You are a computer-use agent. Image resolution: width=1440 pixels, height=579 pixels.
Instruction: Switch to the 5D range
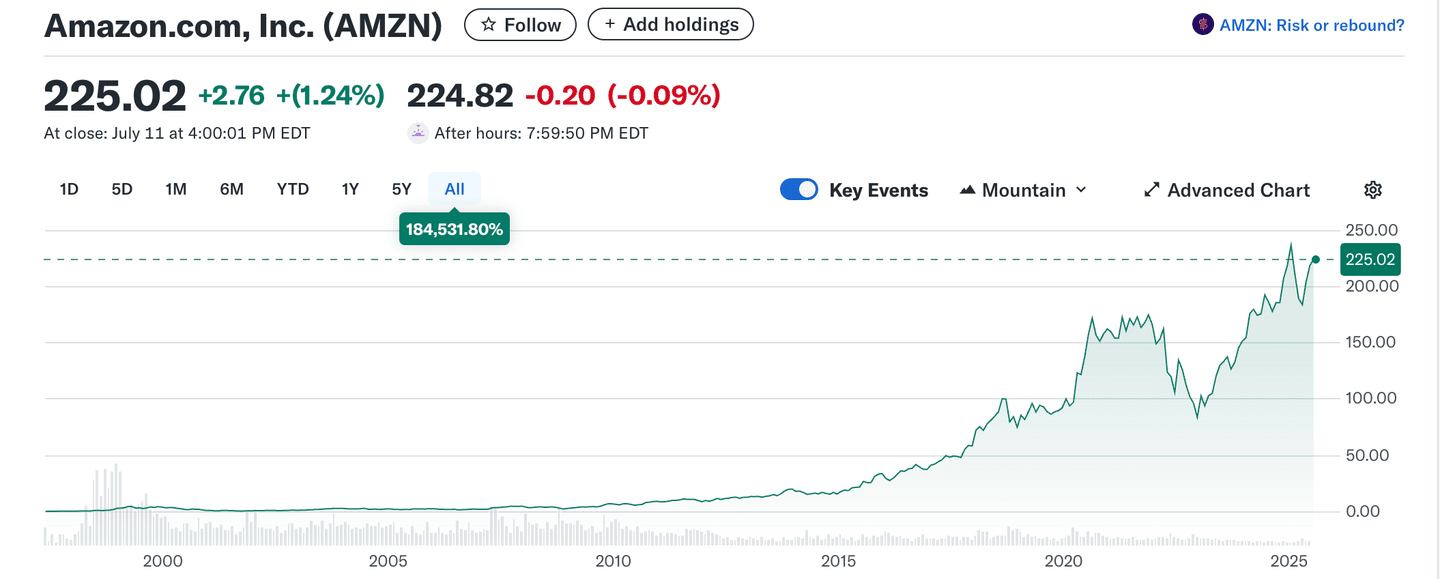click(x=122, y=189)
